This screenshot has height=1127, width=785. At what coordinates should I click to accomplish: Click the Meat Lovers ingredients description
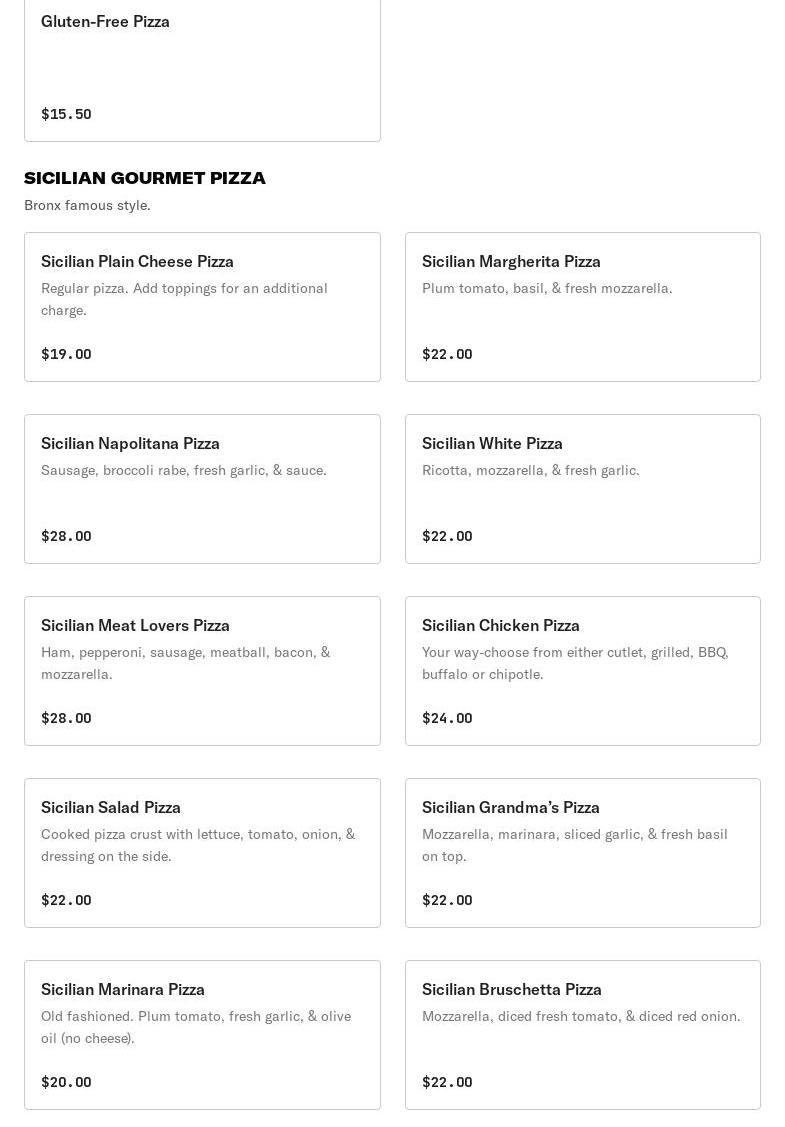[x=185, y=663]
